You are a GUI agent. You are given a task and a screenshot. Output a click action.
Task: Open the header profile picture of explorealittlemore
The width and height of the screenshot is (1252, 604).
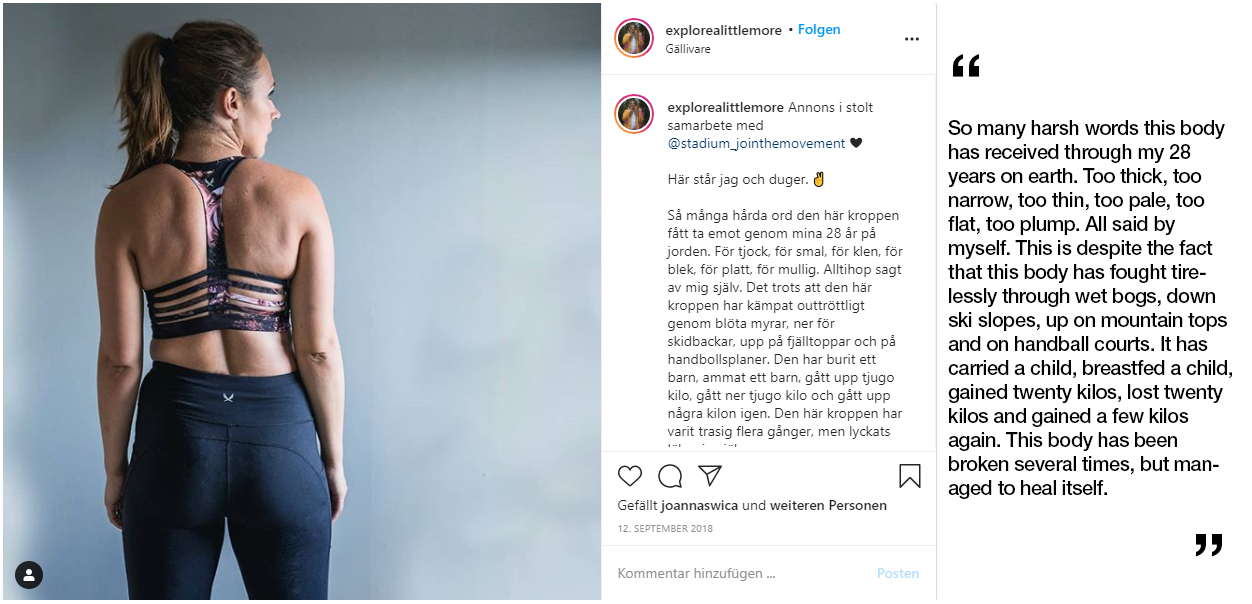[634, 38]
